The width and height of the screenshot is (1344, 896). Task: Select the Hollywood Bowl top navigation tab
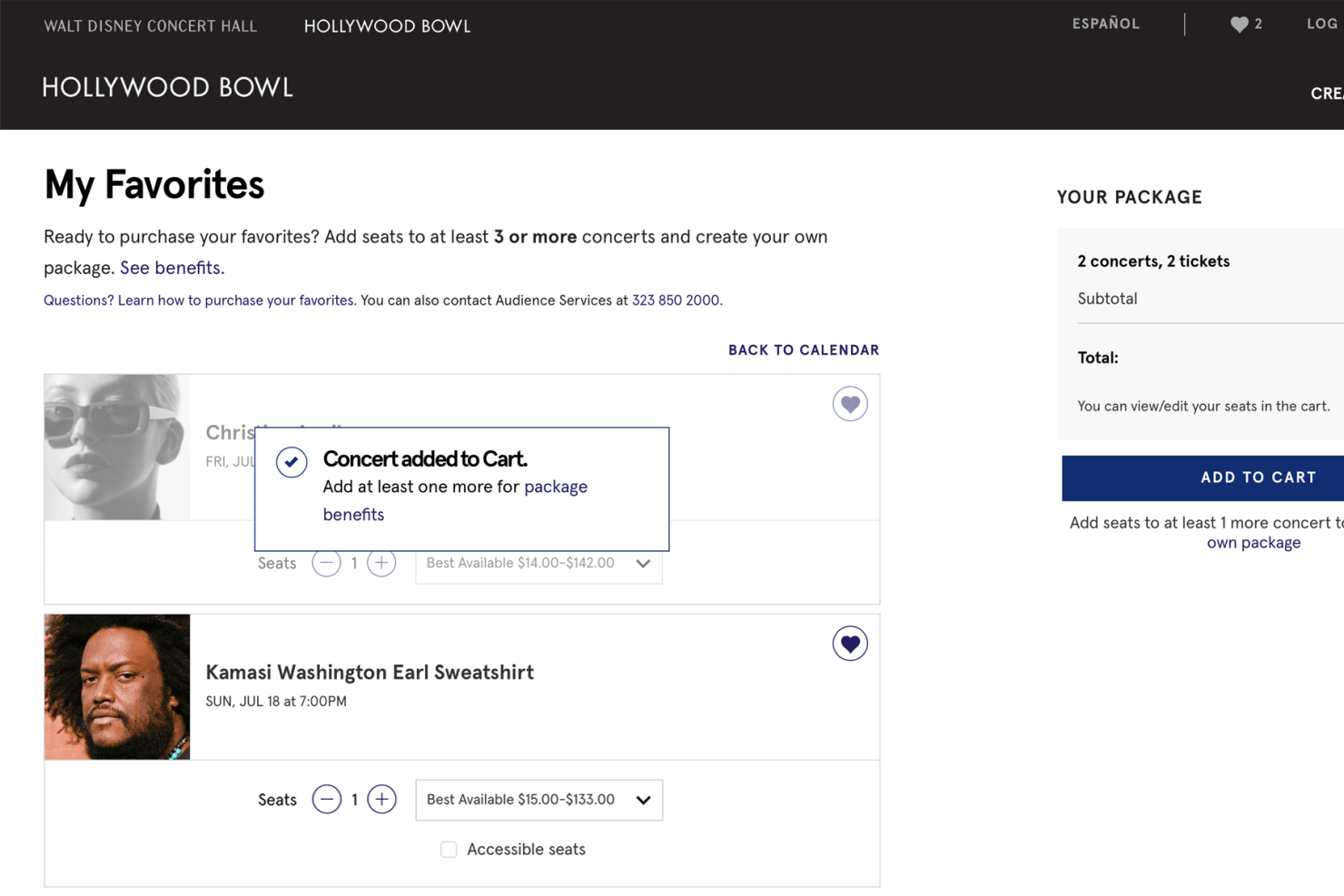(x=387, y=26)
